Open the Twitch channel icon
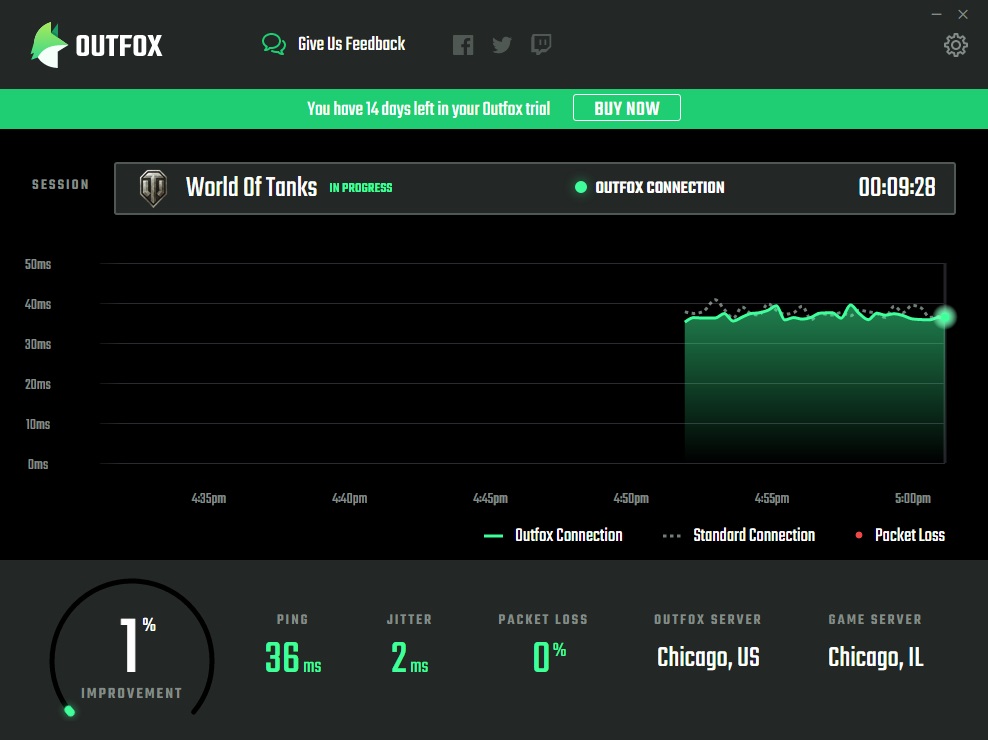Image resolution: width=988 pixels, height=740 pixels. pyautogui.click(x=541, y=44)
